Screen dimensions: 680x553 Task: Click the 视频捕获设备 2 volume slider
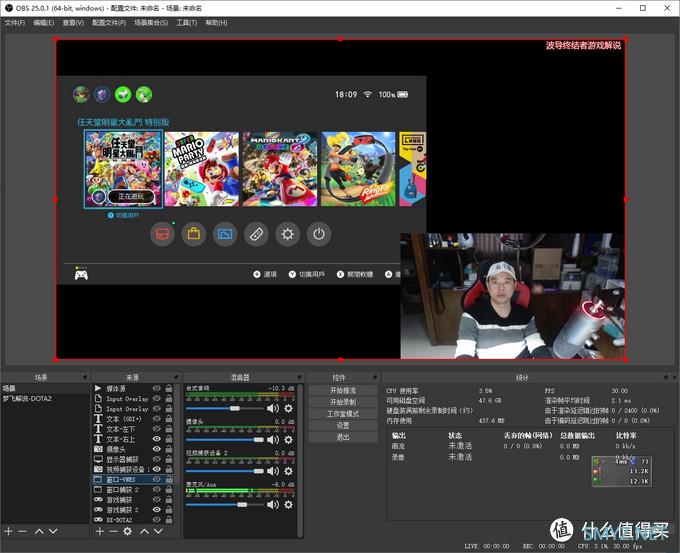(x=225, y=471)
